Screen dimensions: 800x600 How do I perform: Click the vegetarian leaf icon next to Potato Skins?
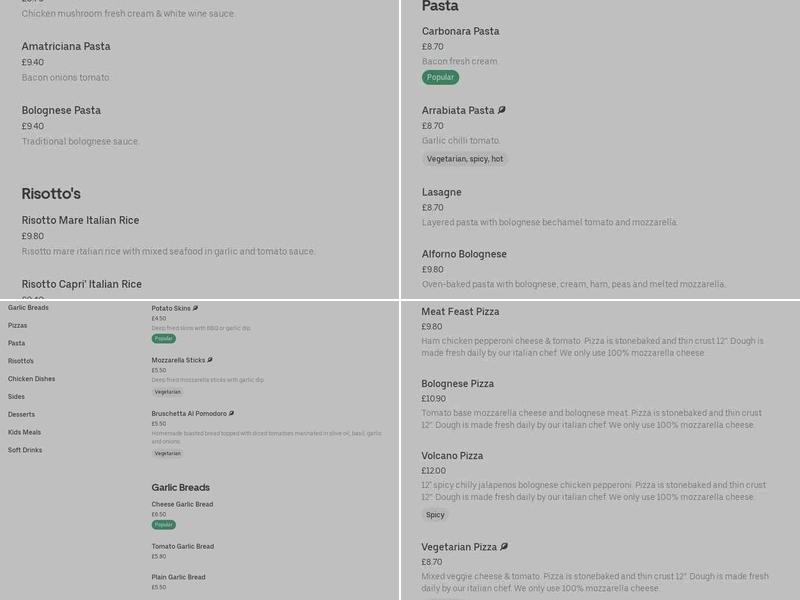coord(196,308)
